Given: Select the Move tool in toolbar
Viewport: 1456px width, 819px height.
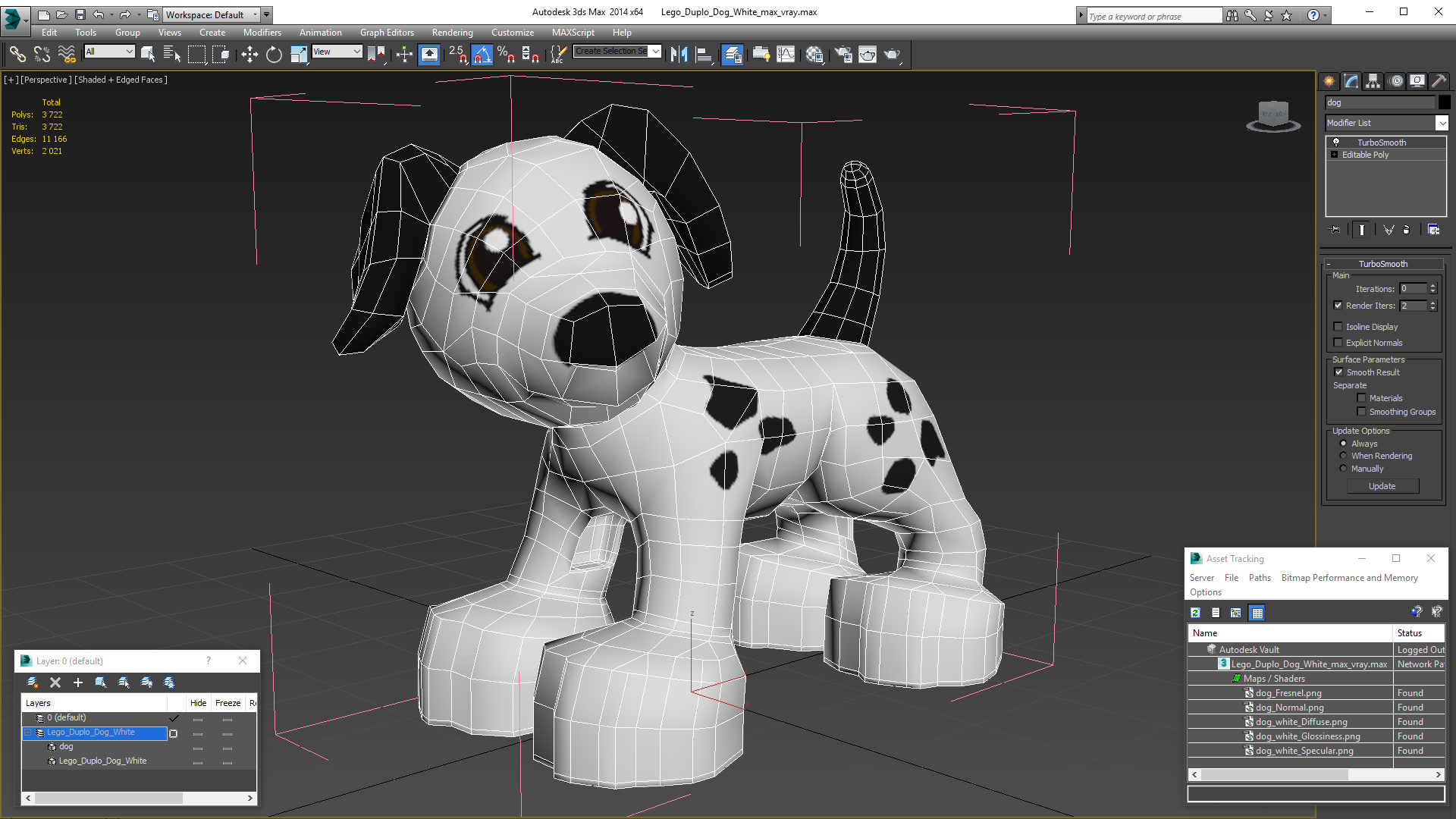Looking at the screenshot, I should (x=249, y=55).
